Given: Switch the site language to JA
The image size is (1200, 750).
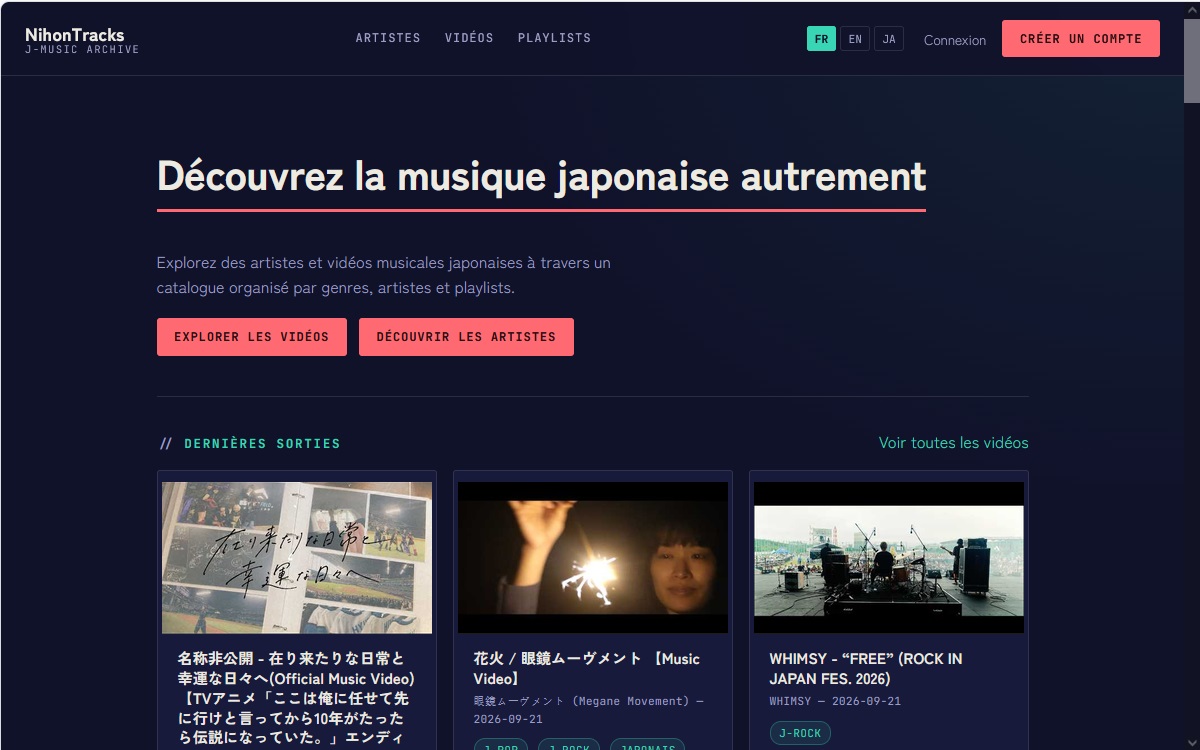Looking at the screenshot, I should (x=889, y=39).
